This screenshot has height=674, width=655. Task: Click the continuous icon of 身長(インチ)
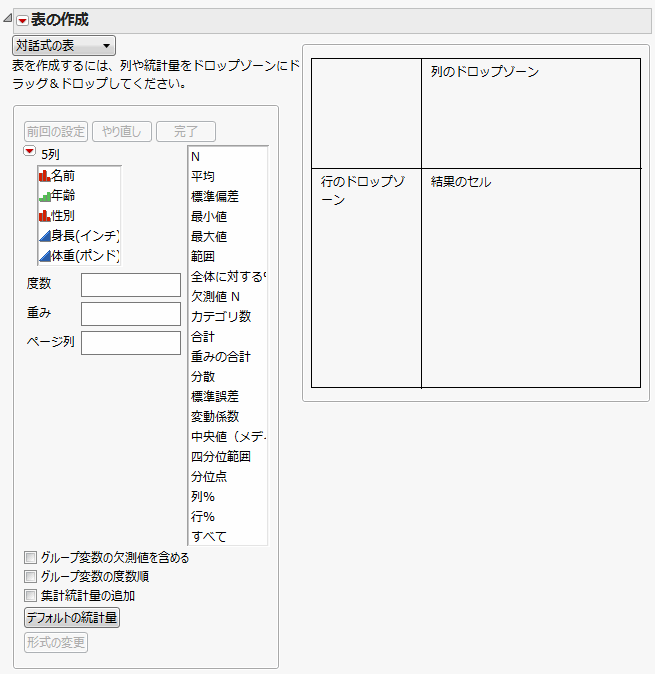click(45, 236)
